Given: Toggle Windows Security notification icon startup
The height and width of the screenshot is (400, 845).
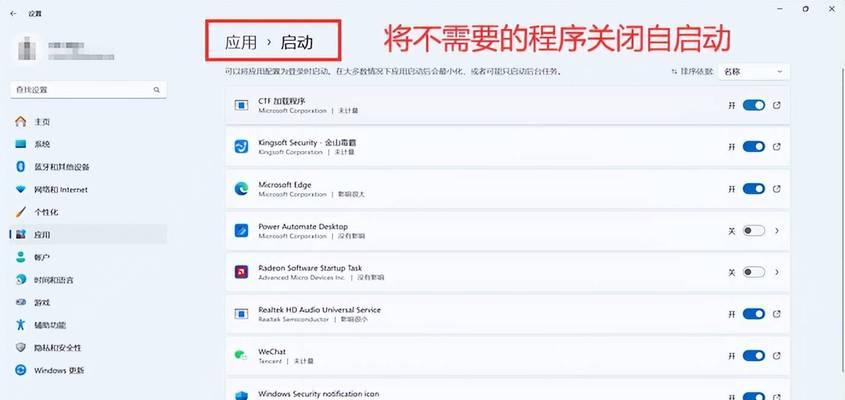Looking at the screenshot, I should click(x=753, y=396).
